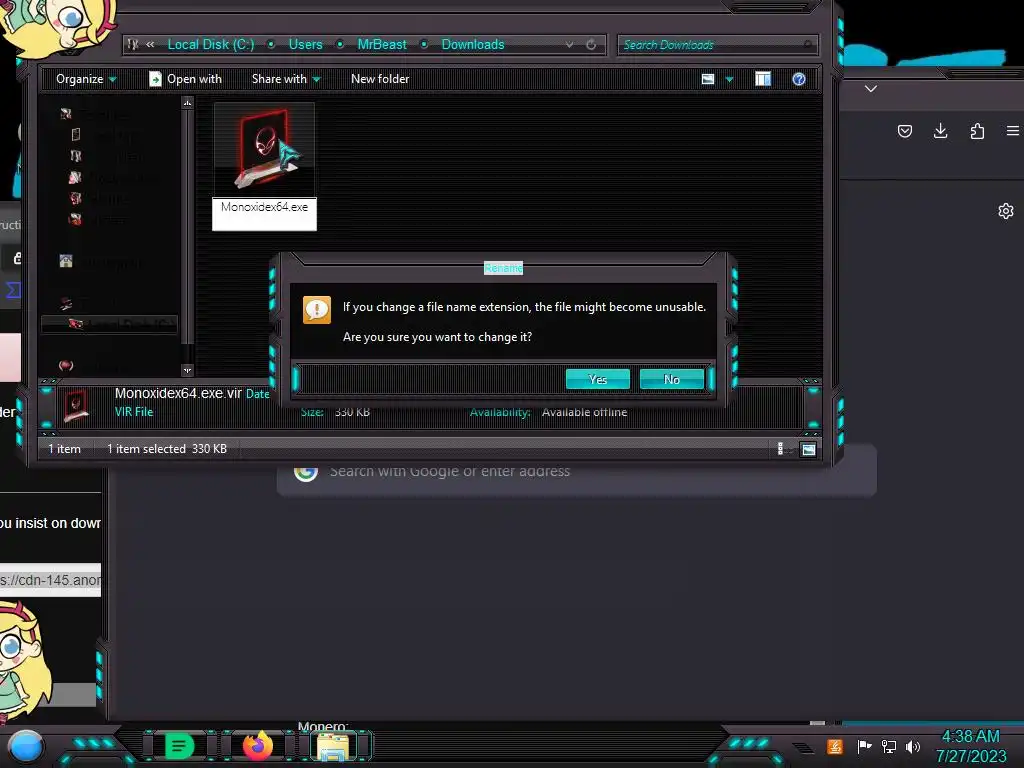Viewport: 1024px width, 768px height.
Task: Click the address bar refresh icon
Action: pyautogui.click(x=591, y=44)
